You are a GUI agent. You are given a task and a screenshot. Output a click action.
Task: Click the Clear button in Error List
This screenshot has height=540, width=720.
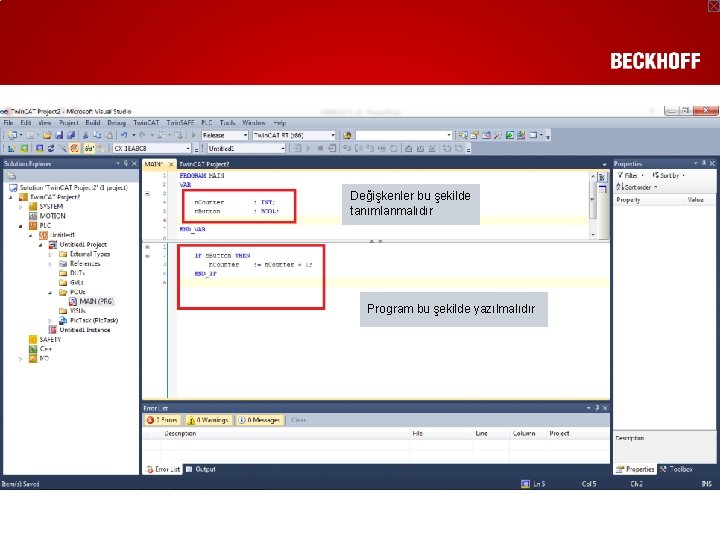pyautogui.click(x=298, y=420)
